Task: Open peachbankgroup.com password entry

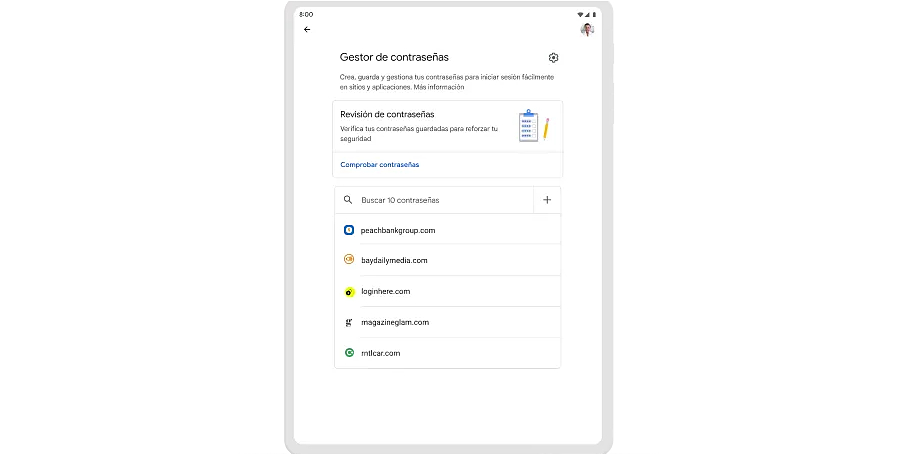Action: click(448, 230)
